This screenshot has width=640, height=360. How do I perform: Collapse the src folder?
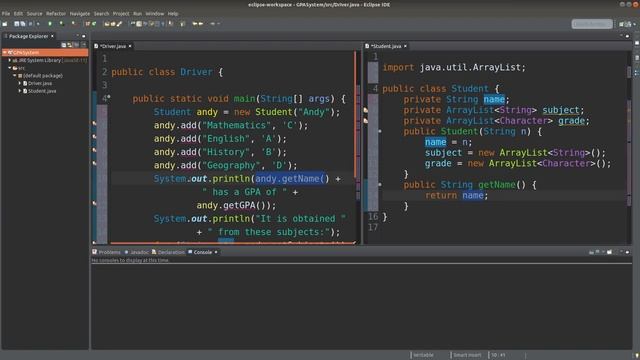coord(10,68)
